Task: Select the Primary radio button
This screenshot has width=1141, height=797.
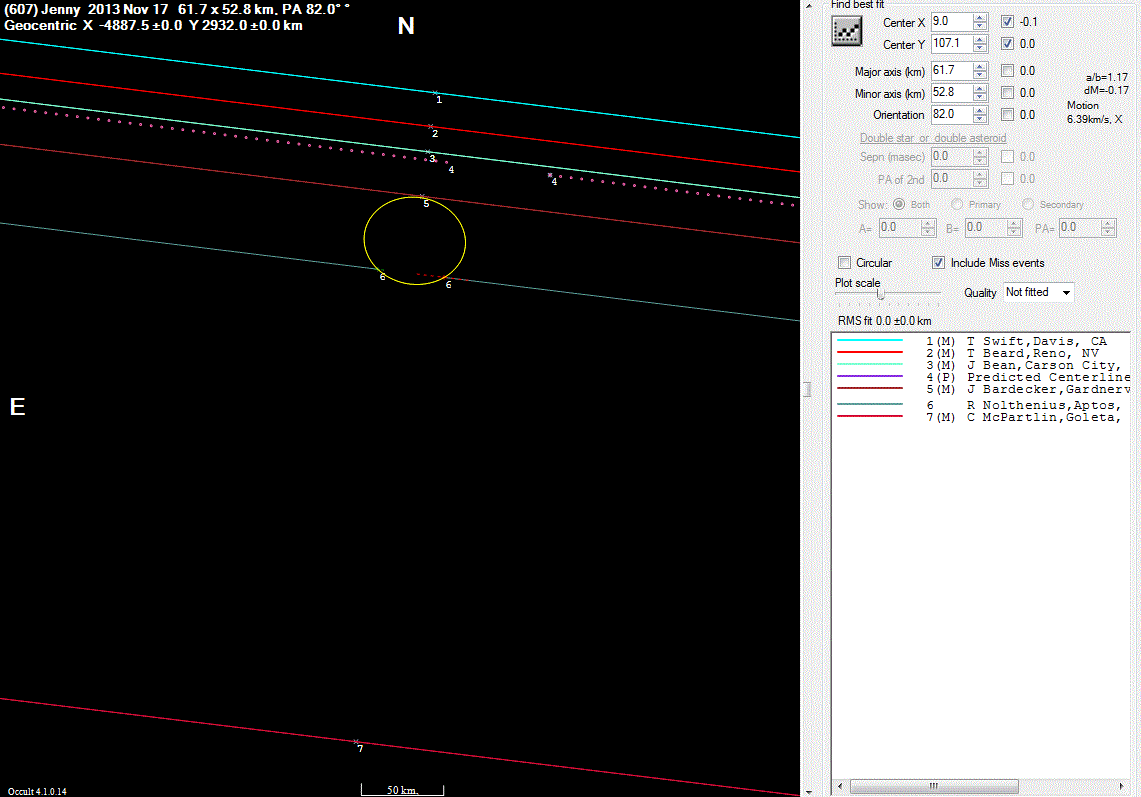Action: (957, 205)
